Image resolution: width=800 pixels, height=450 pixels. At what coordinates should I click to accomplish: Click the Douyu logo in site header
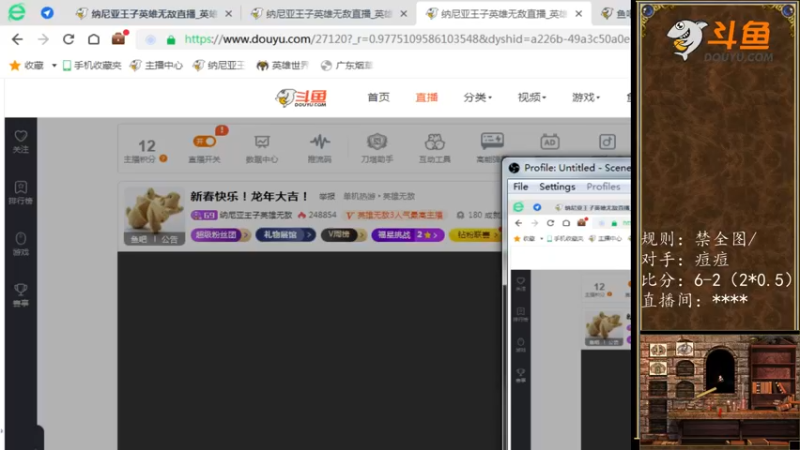point(302,97)
